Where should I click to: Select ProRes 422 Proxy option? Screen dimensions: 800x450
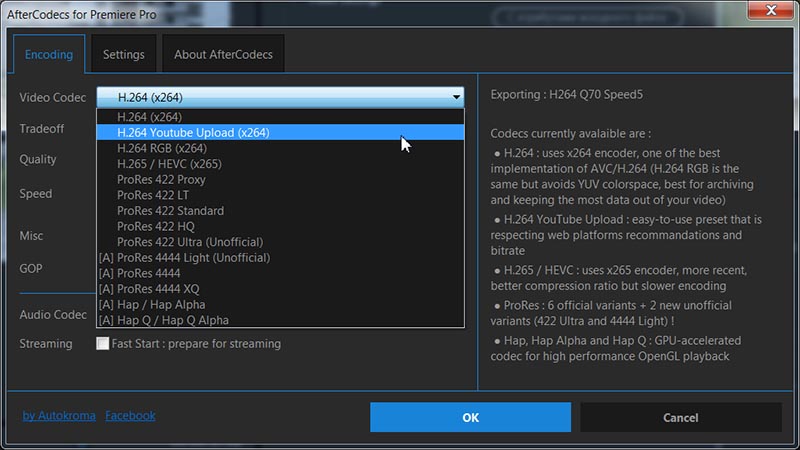280,180
